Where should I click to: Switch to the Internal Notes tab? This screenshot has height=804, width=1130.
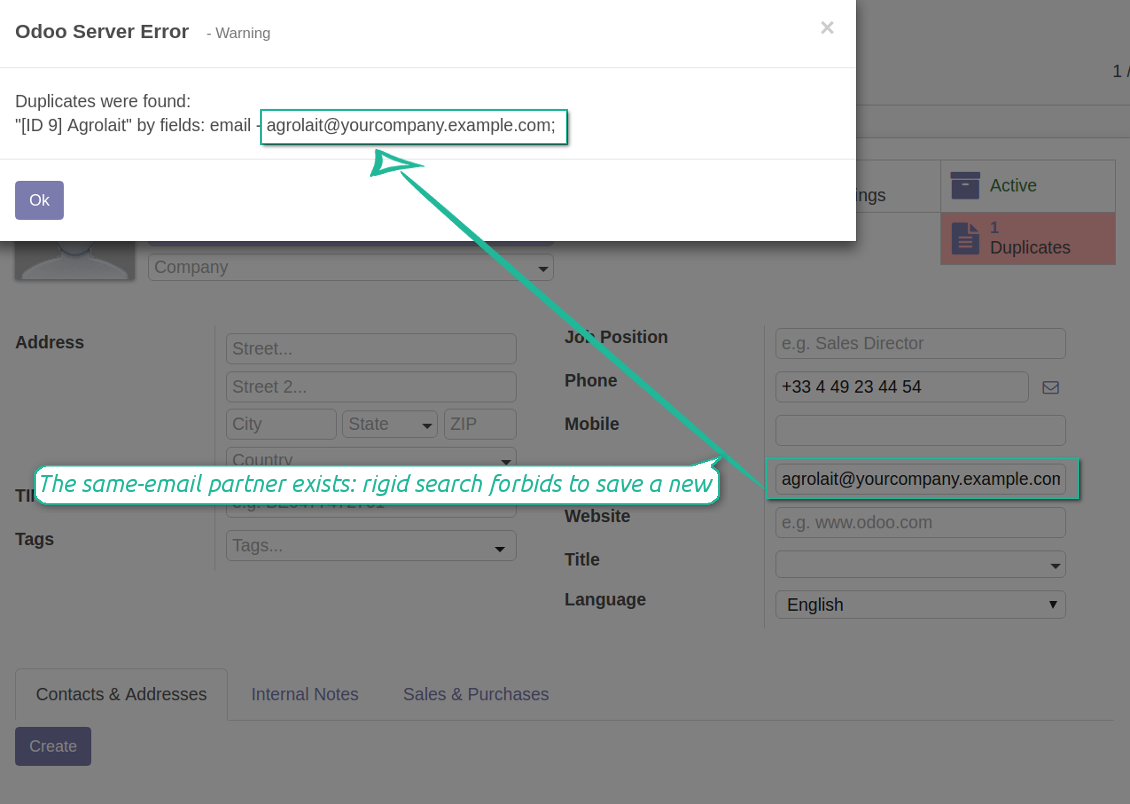[304, 694]
